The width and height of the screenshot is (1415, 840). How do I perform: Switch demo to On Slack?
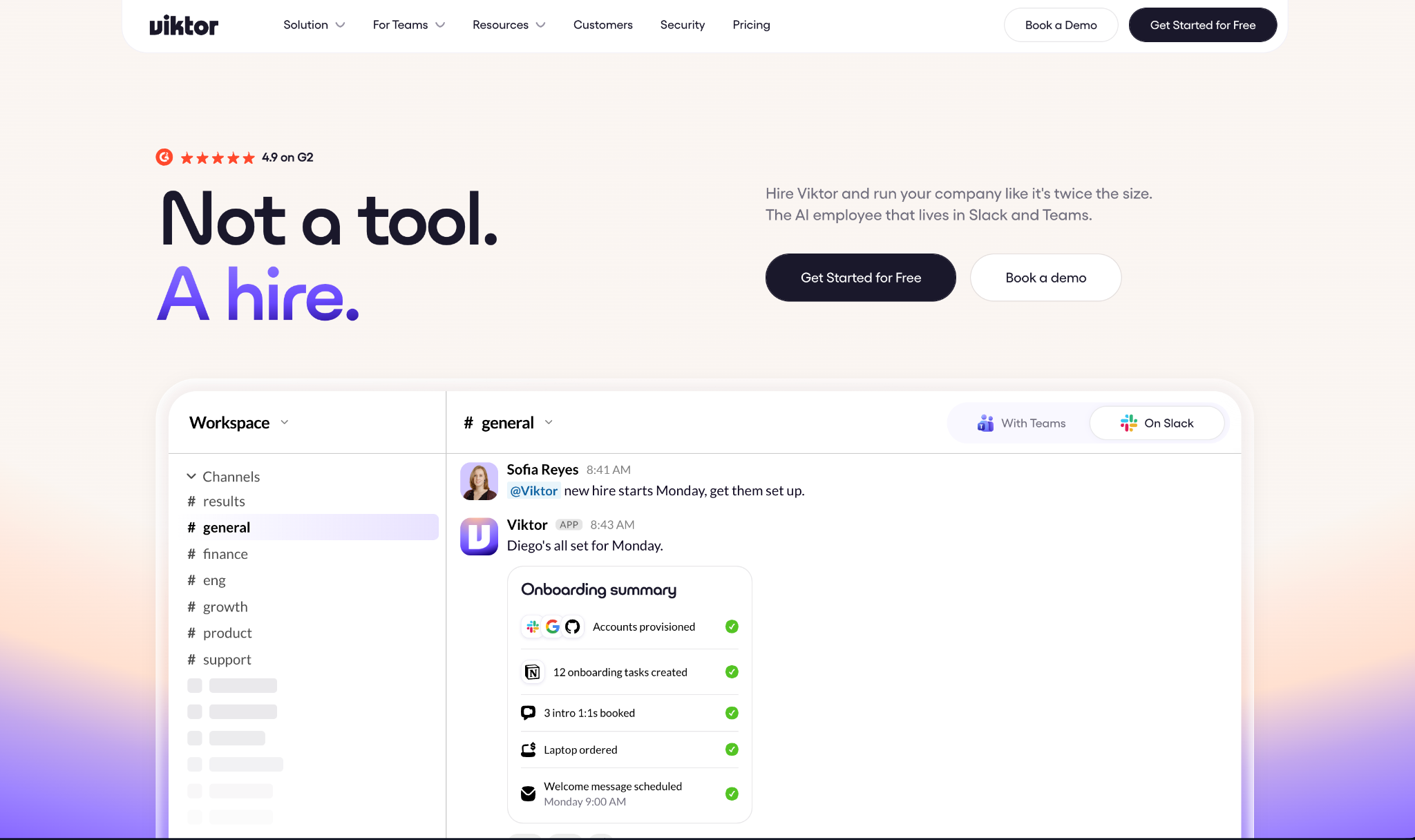(1157, 423)
